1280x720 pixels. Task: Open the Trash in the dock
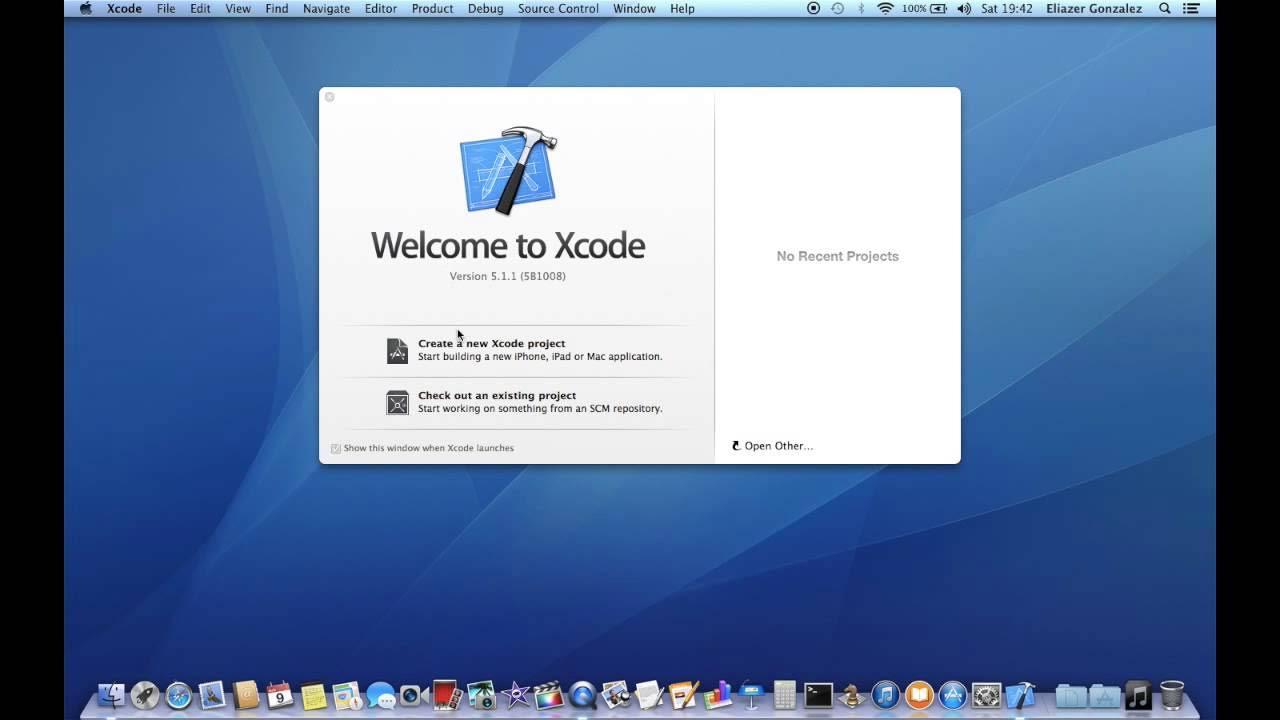tap(1171, 695)
